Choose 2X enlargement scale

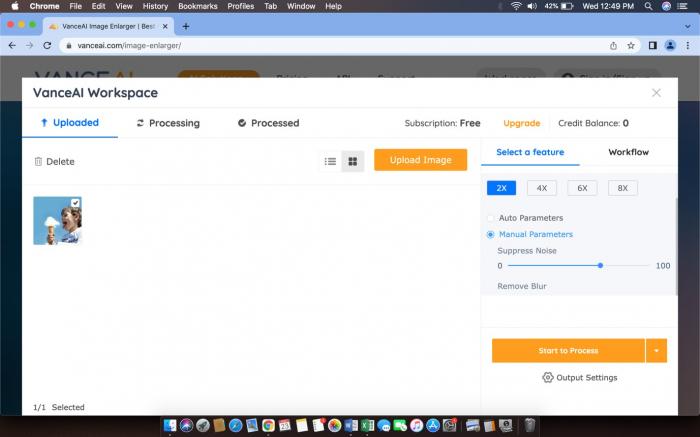(x=501, y=188)
